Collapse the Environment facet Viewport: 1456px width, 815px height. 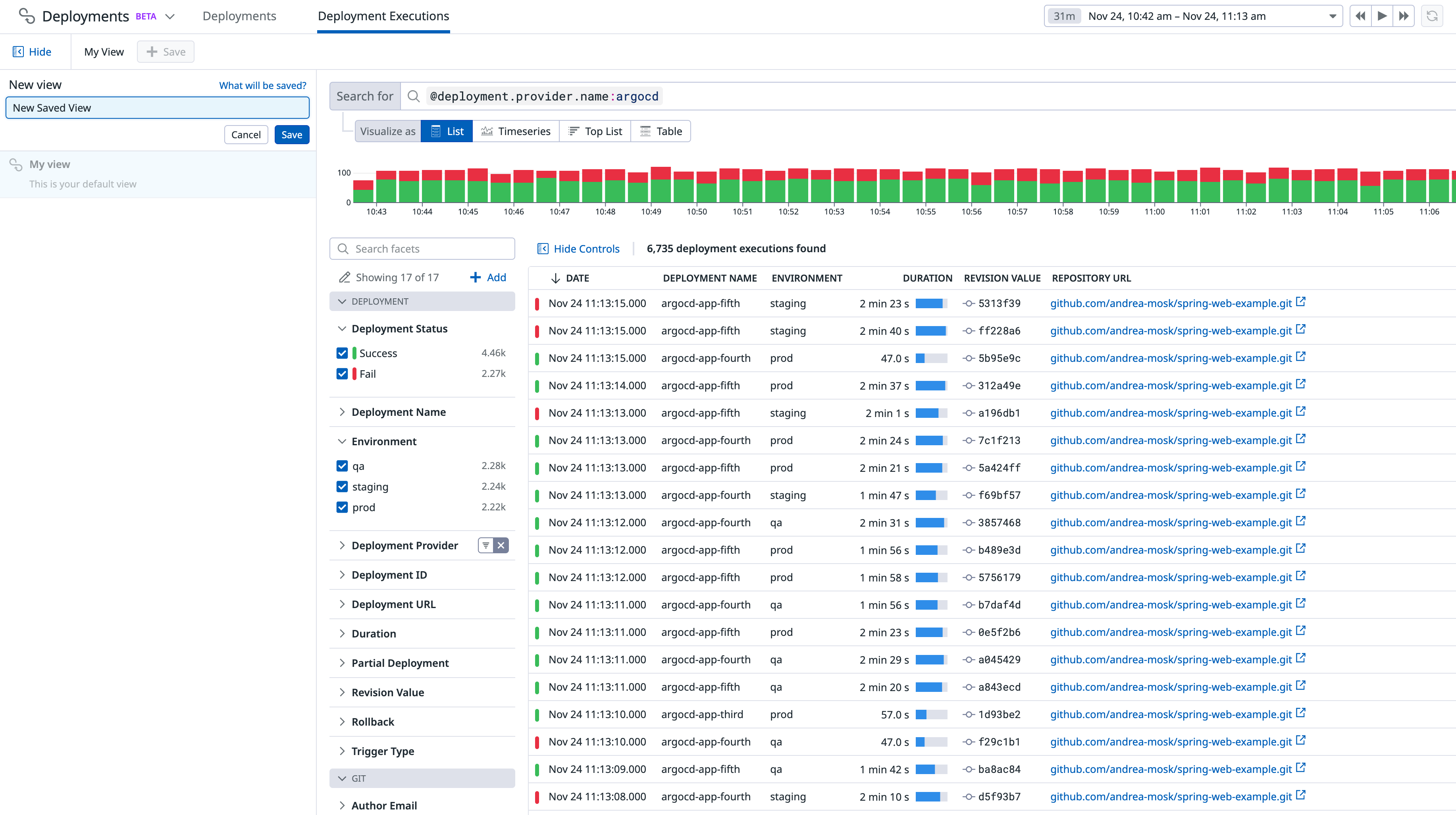[342, 441]
